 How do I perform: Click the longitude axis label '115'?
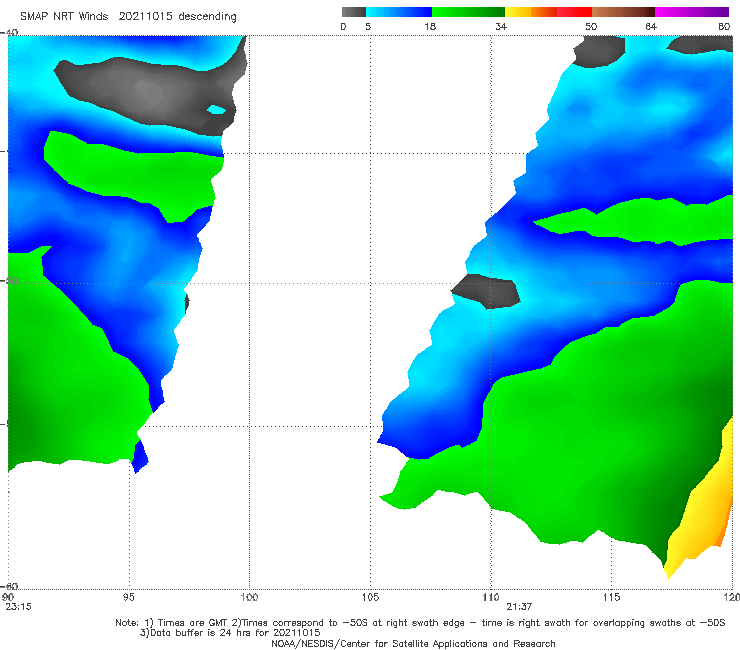[612, 597]
